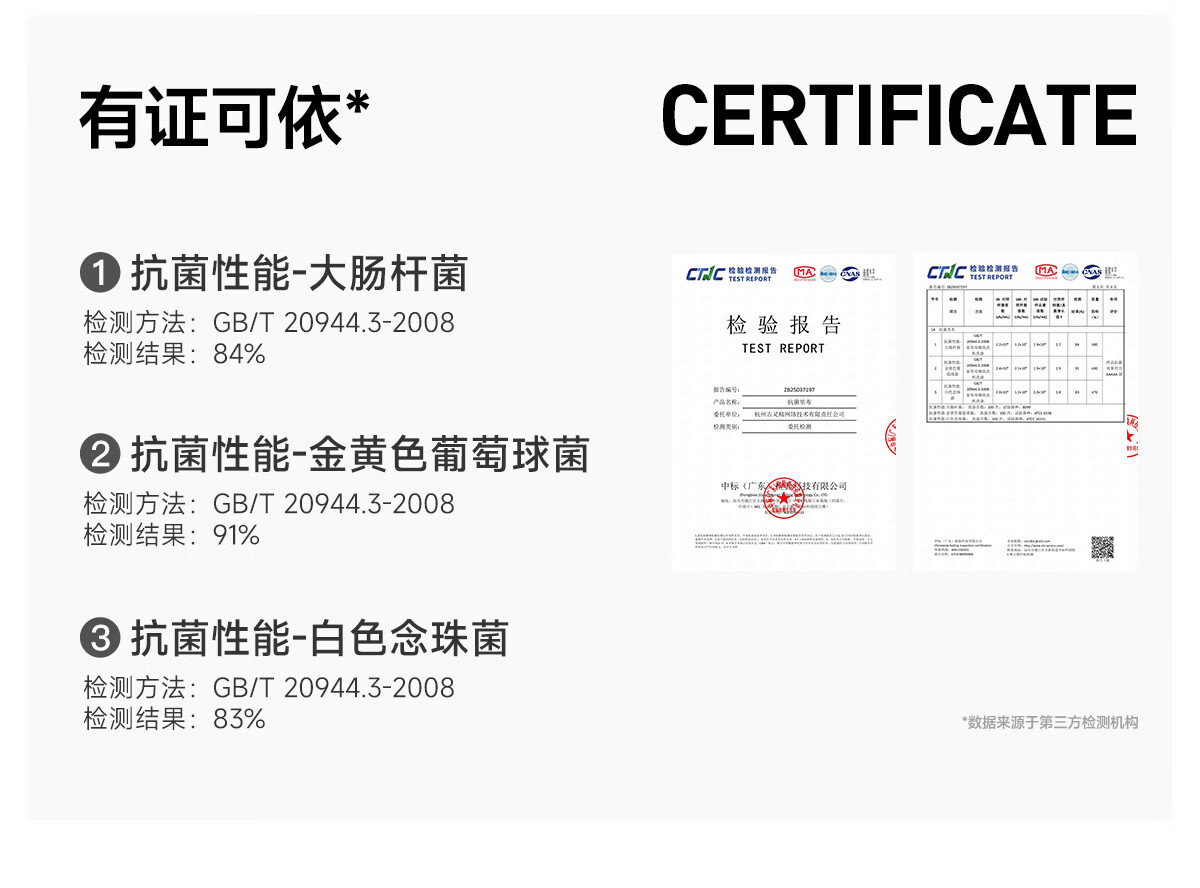Select the result text "检测结果: 83%"
This screenshot has width=1200, height=888.
coord(174,719)
